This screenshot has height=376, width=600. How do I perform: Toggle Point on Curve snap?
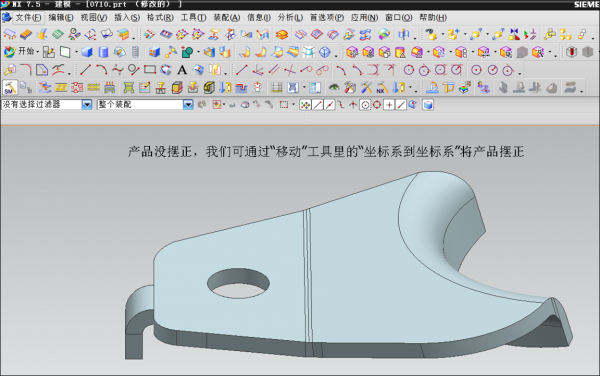[x=401, y=105]
